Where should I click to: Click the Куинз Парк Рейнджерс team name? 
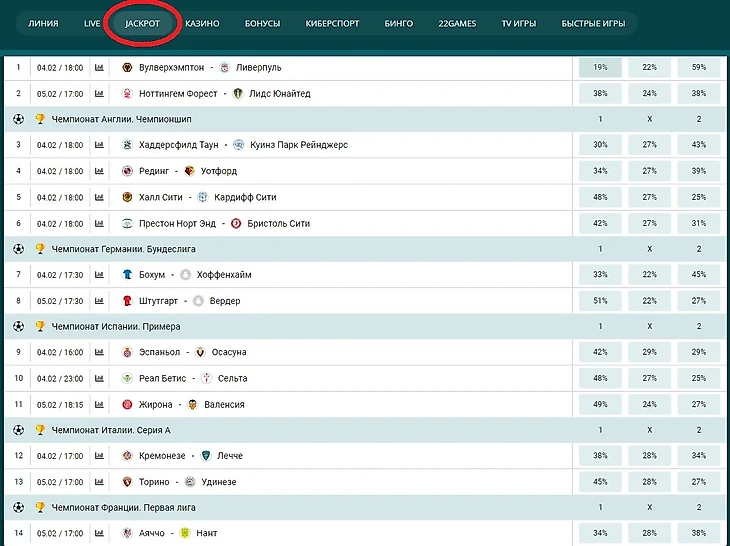click(x=299, y=145)
